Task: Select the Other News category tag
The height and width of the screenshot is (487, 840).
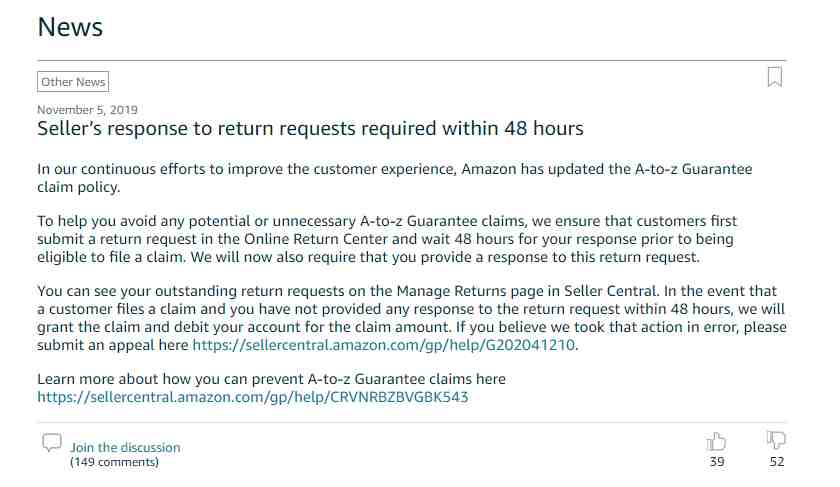Action: 73,82
